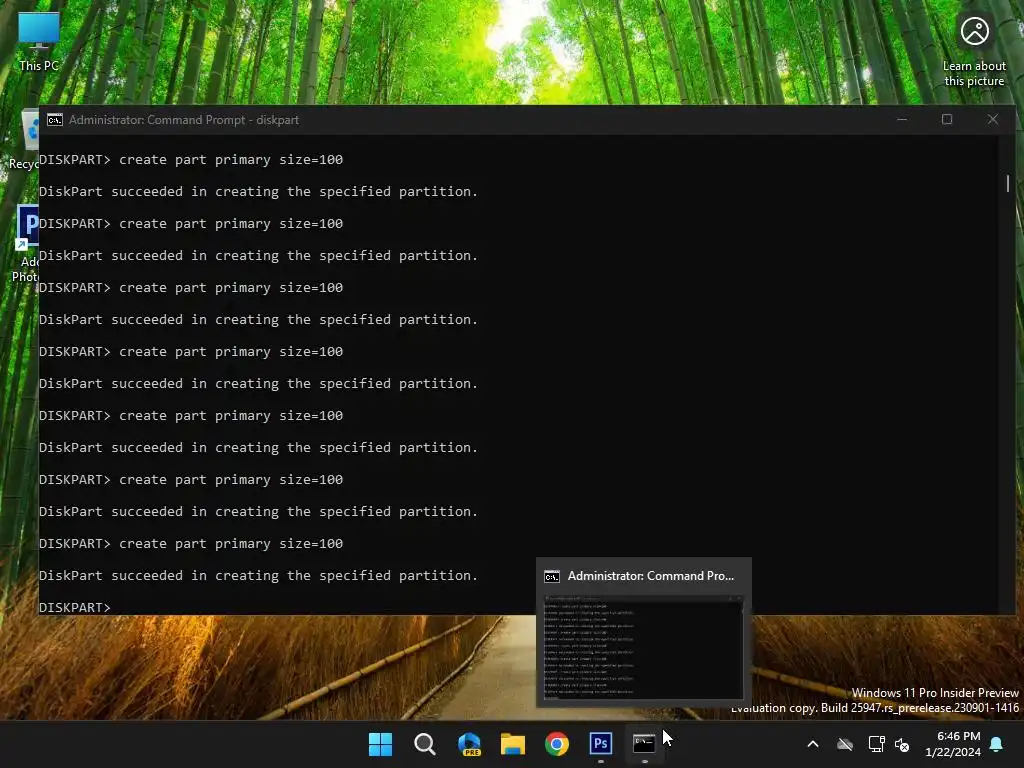Open the network status tray icon
The width and height of the screenshot is (1024, 768).
tap(876, 744)
